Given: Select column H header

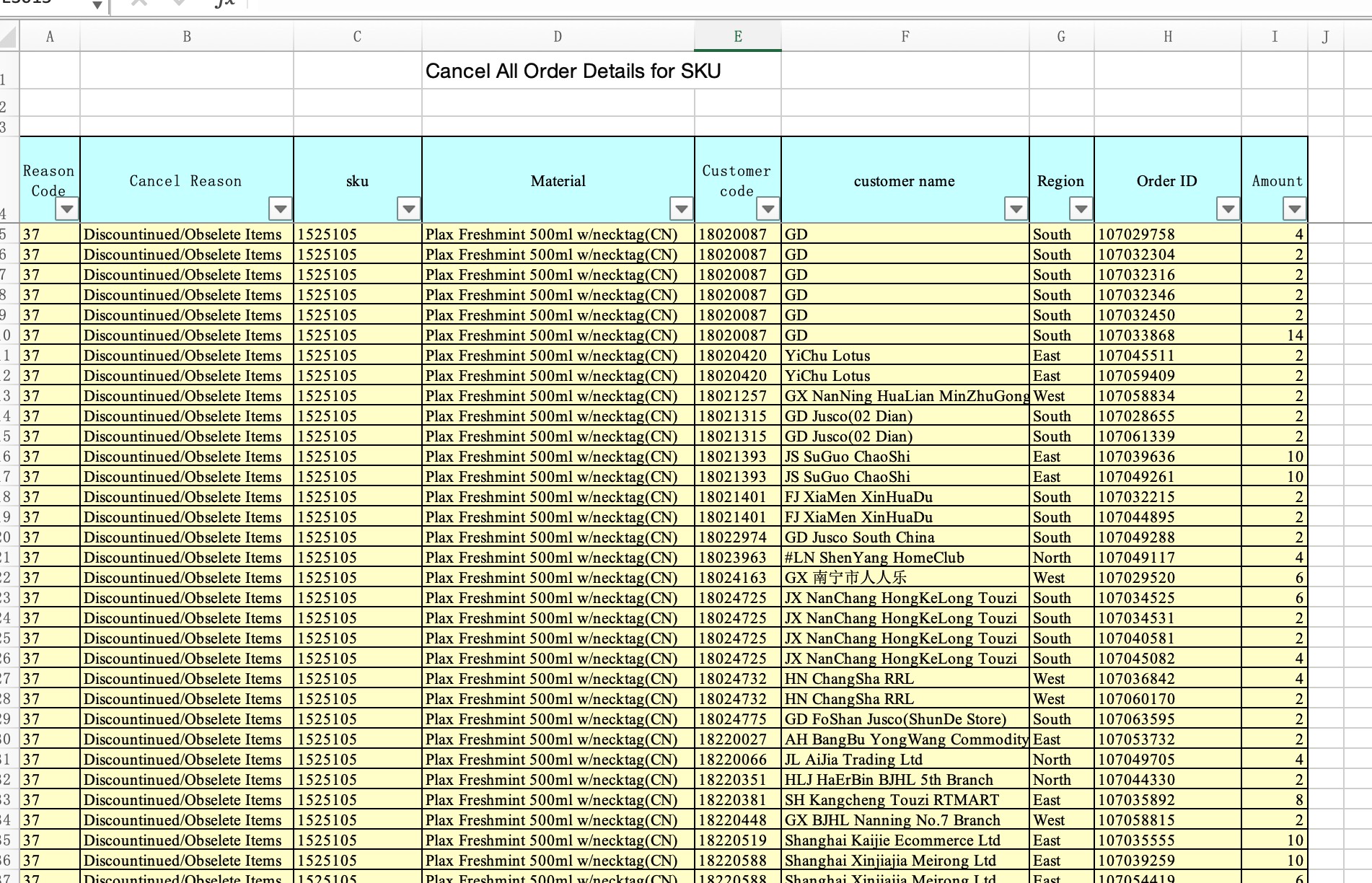Looking at the screenshot, I should (x=1167, y=37).
